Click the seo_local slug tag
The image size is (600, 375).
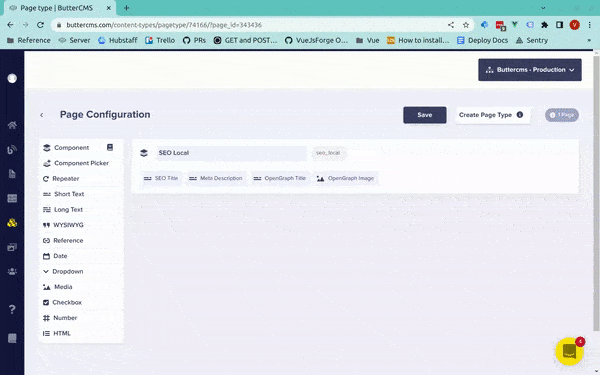click(x=328, y=153)
